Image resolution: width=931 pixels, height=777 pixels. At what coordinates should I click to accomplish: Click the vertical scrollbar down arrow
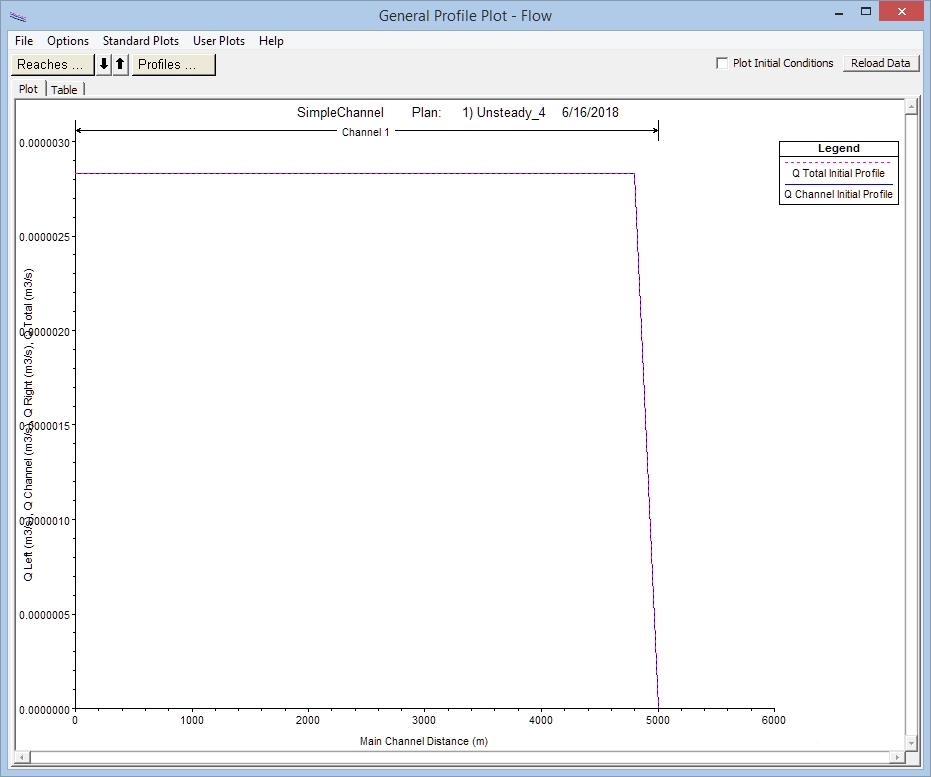[x=911, y=742]
